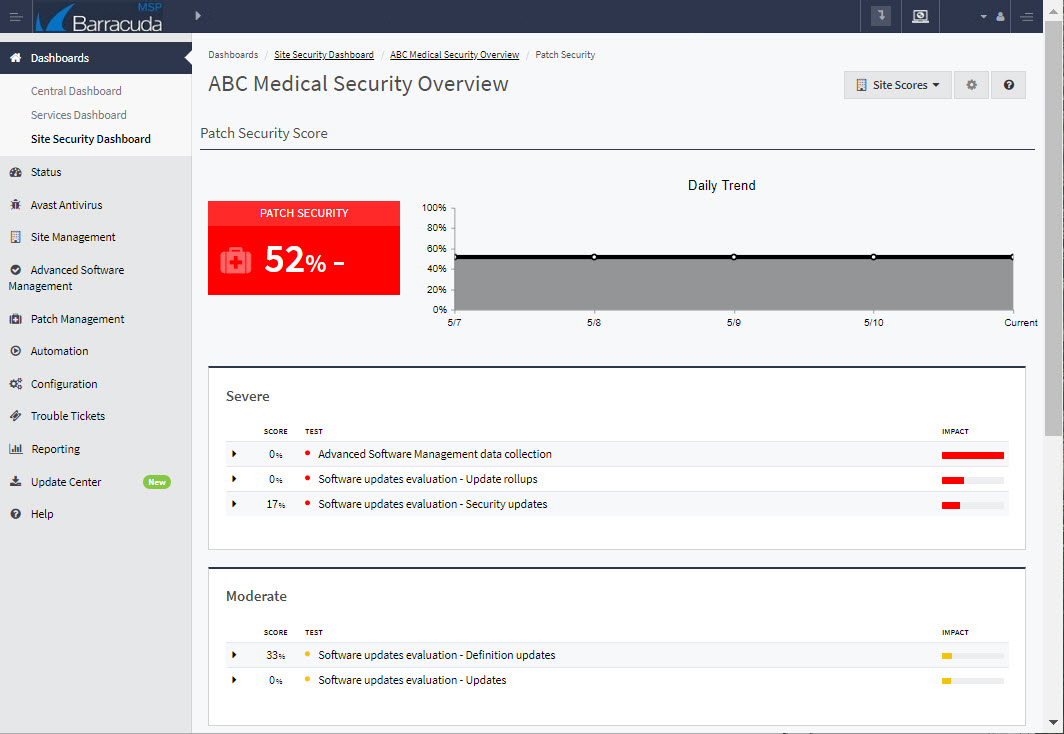1064x734 pixels.
Task: Expand the Advanced Software Management data collection row
Action: (x=234, y=454)
